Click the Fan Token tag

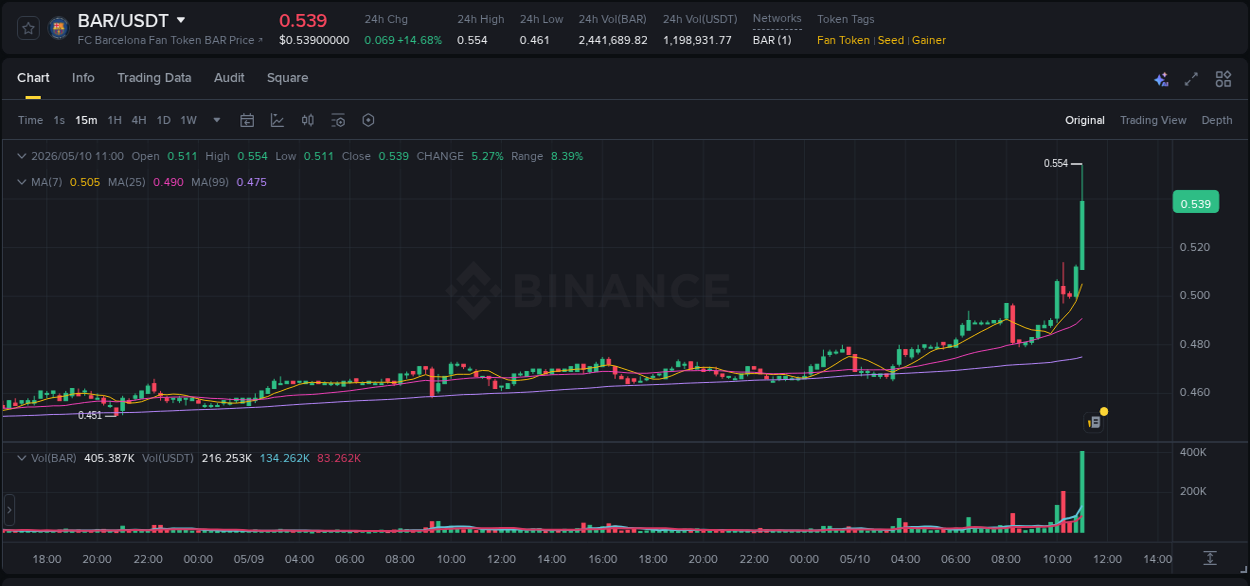pos(843,40)
